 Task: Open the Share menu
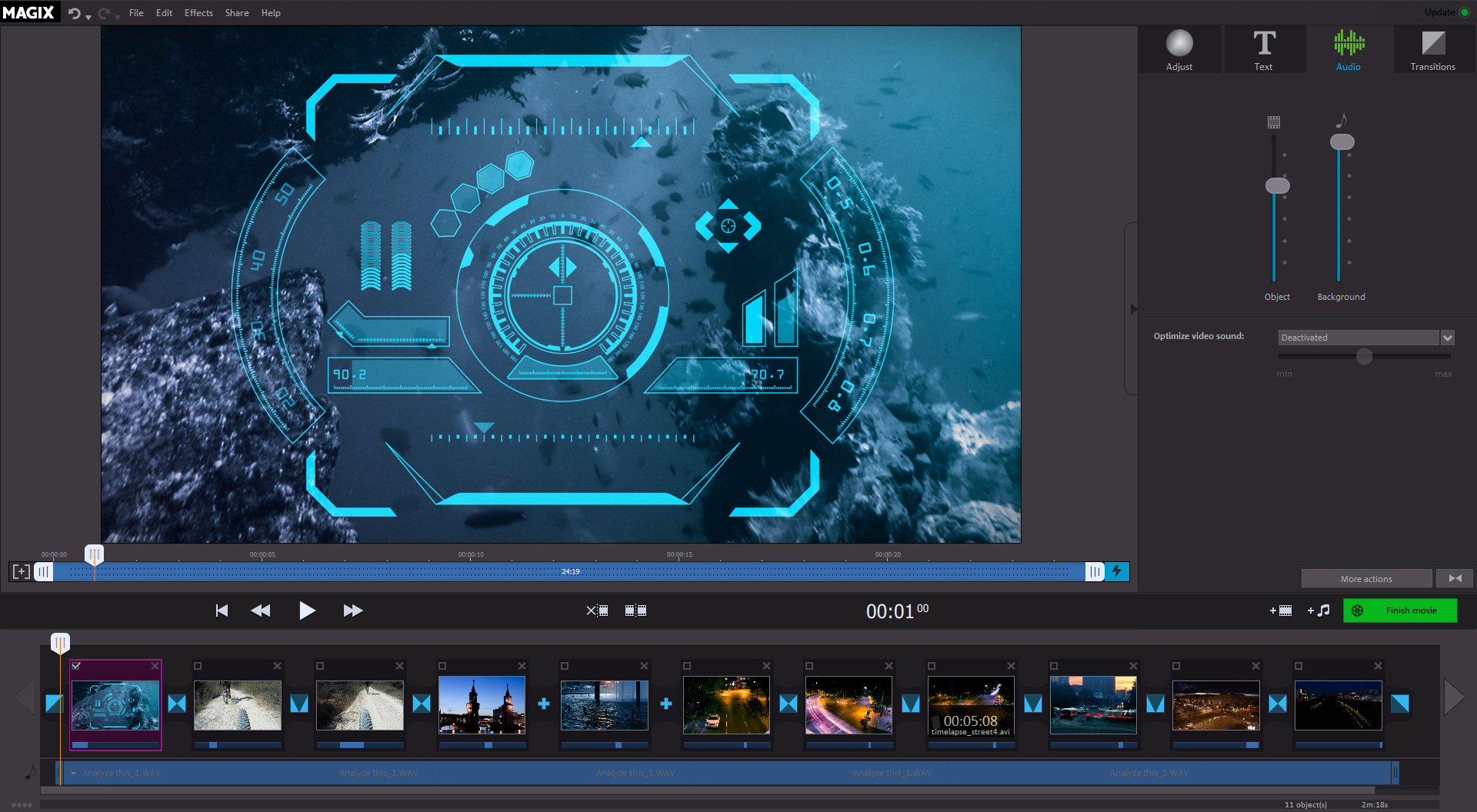236,13
